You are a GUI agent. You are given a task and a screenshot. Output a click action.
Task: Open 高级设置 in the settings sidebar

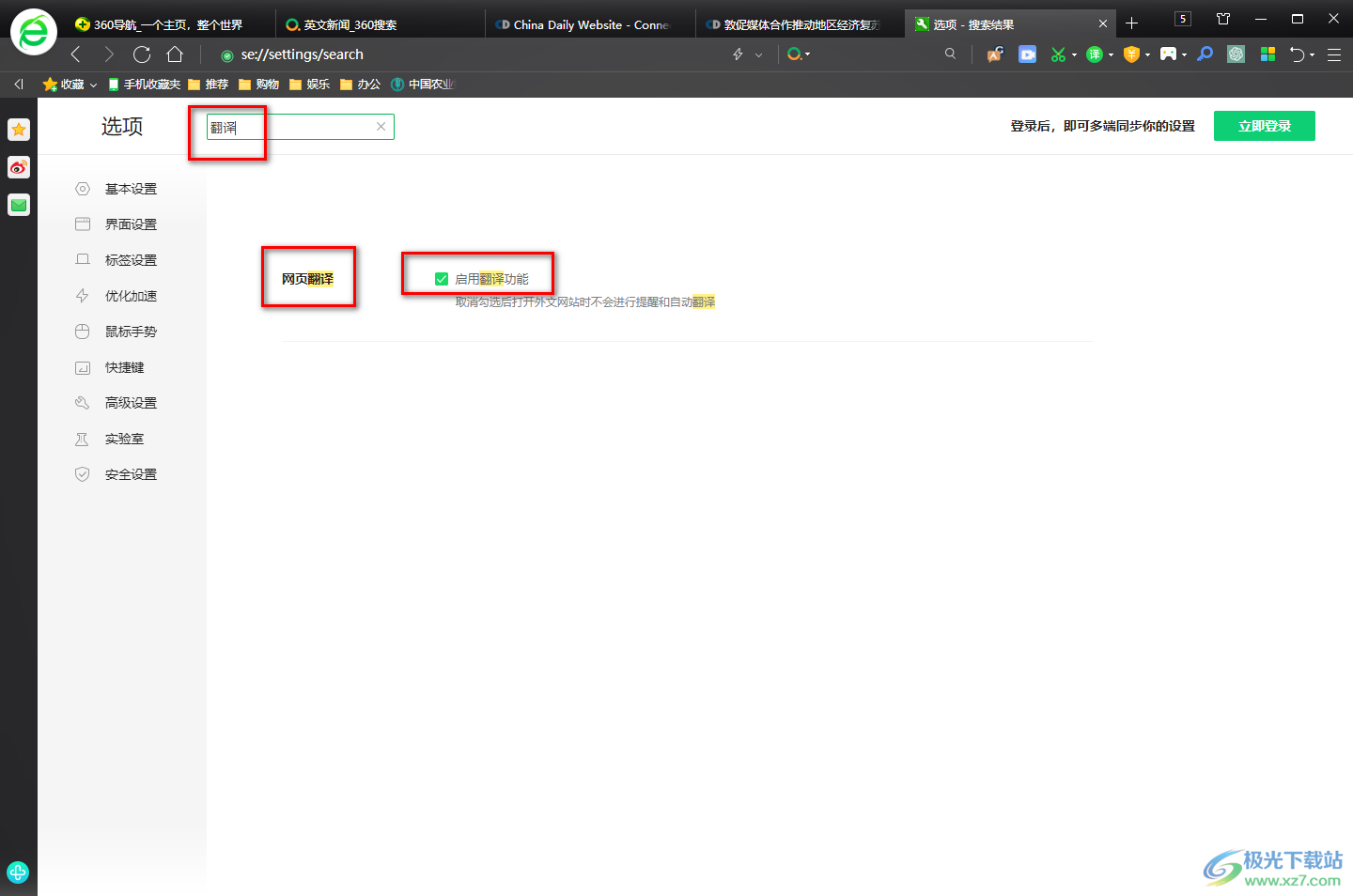pos(131,403)
